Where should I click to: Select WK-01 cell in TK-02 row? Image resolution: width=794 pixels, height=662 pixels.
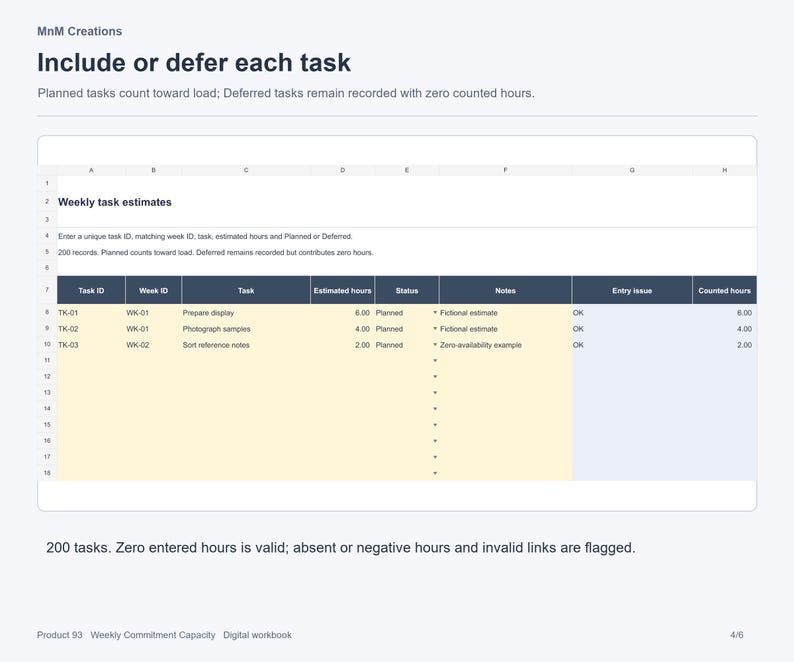(x=153, y=329)
